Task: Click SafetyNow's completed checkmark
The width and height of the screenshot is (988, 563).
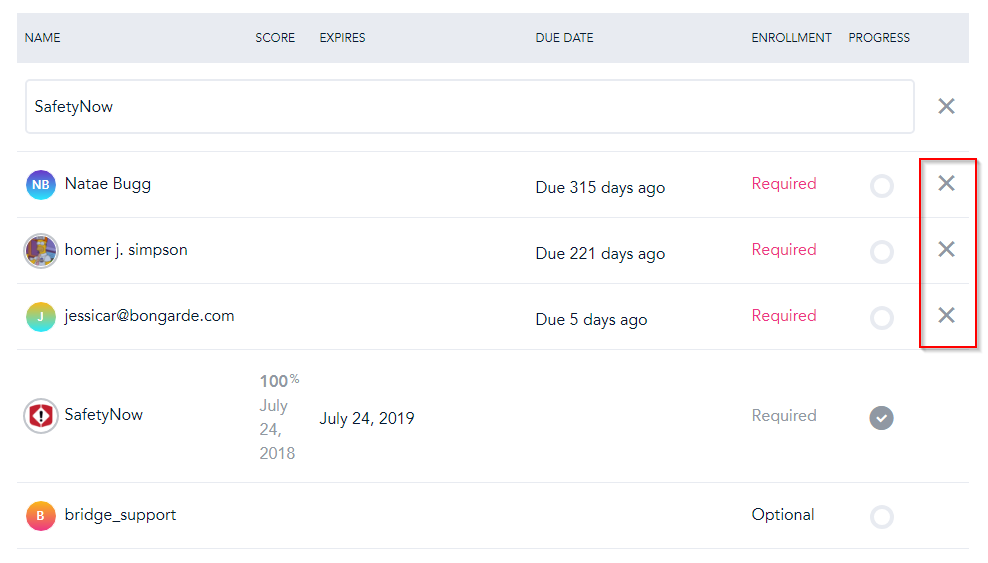Action: coord(881,417)
